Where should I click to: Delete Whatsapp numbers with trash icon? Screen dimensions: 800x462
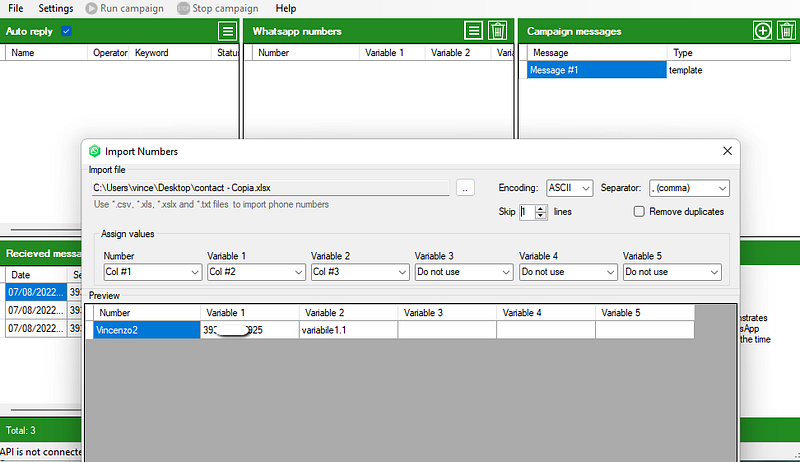[x=497, y=31]
